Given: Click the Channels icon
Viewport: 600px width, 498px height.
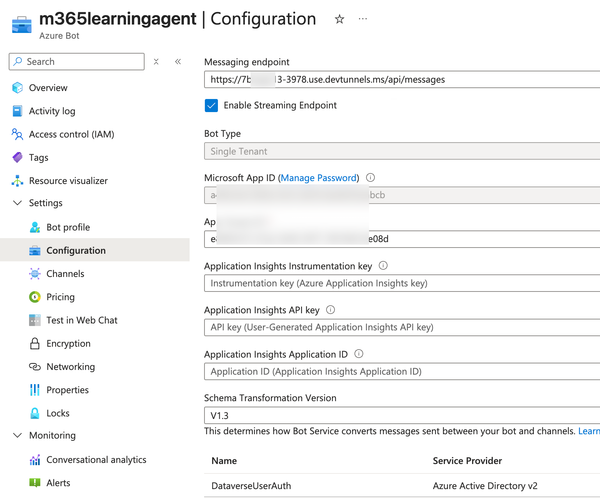Looking at the screenshot, I should [35, 274].
